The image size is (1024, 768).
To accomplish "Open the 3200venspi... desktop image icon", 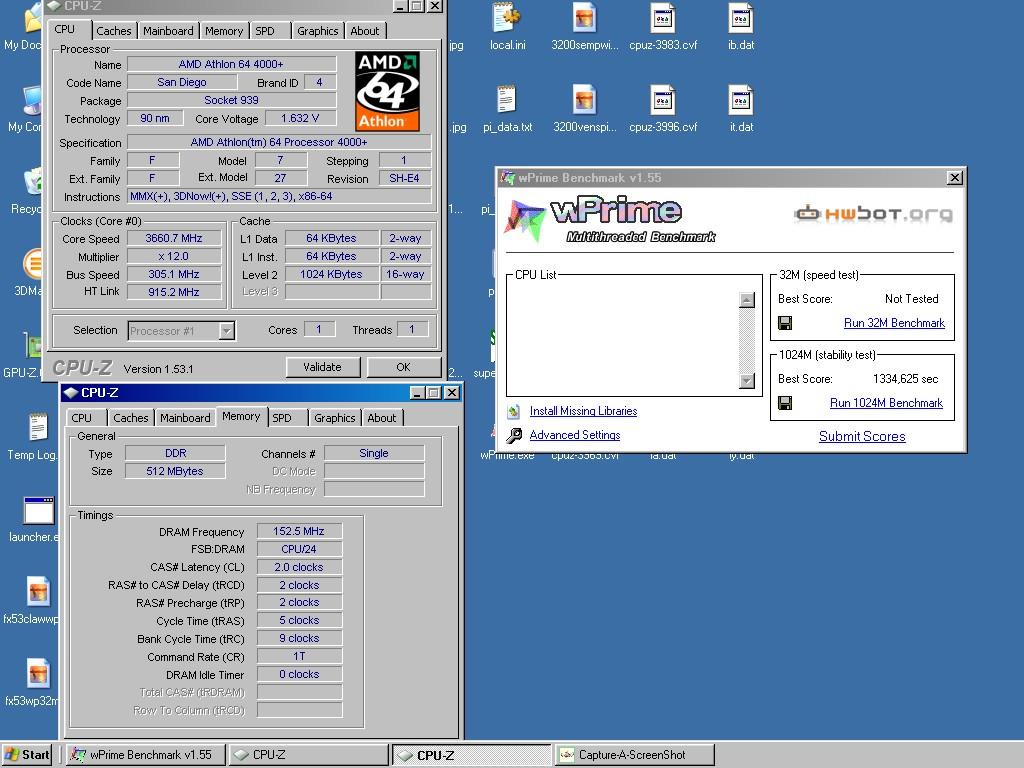I will point(584,100).
